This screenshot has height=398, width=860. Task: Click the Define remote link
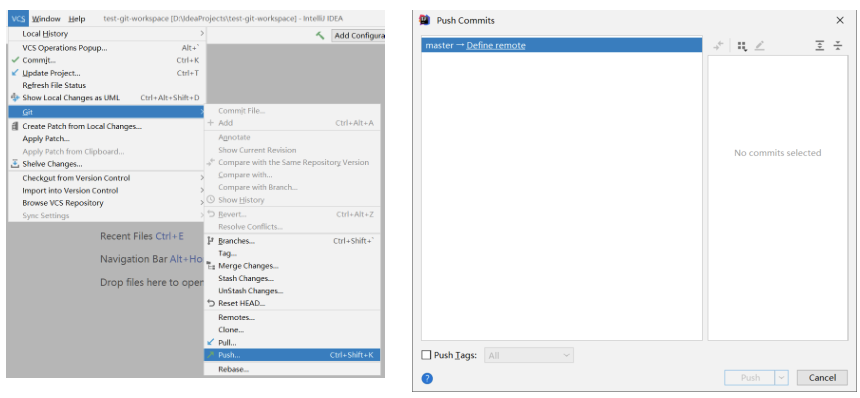[x=496, y=46]
